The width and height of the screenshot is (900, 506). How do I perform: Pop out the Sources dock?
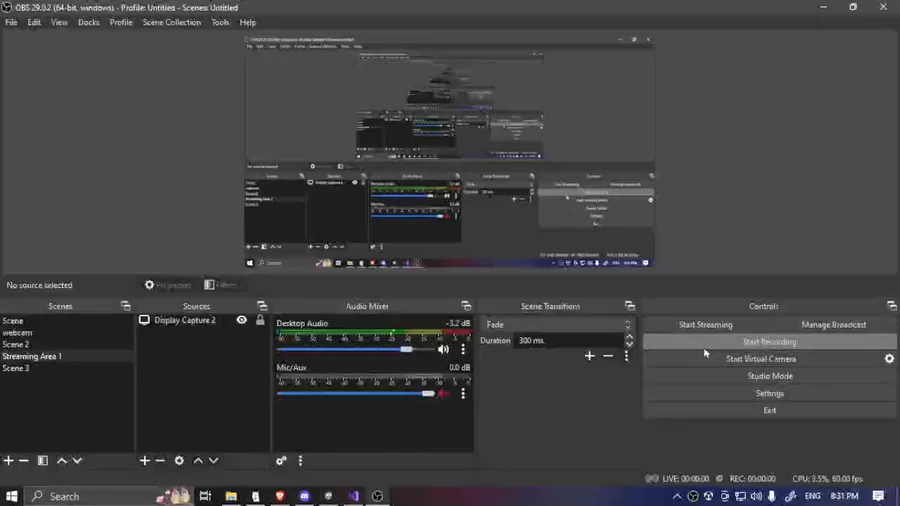tap(262, 306)
